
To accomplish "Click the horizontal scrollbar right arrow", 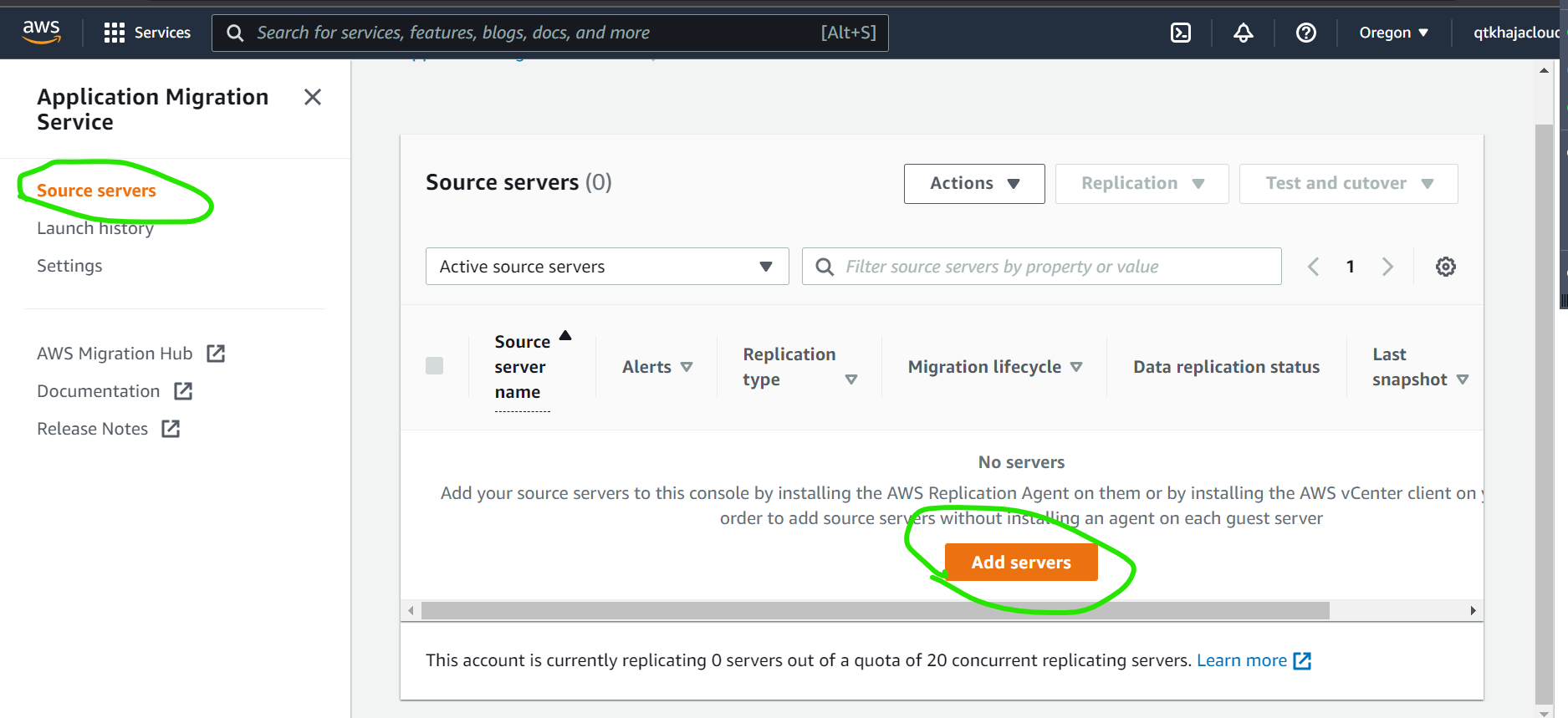I will tap(1473, 610).
